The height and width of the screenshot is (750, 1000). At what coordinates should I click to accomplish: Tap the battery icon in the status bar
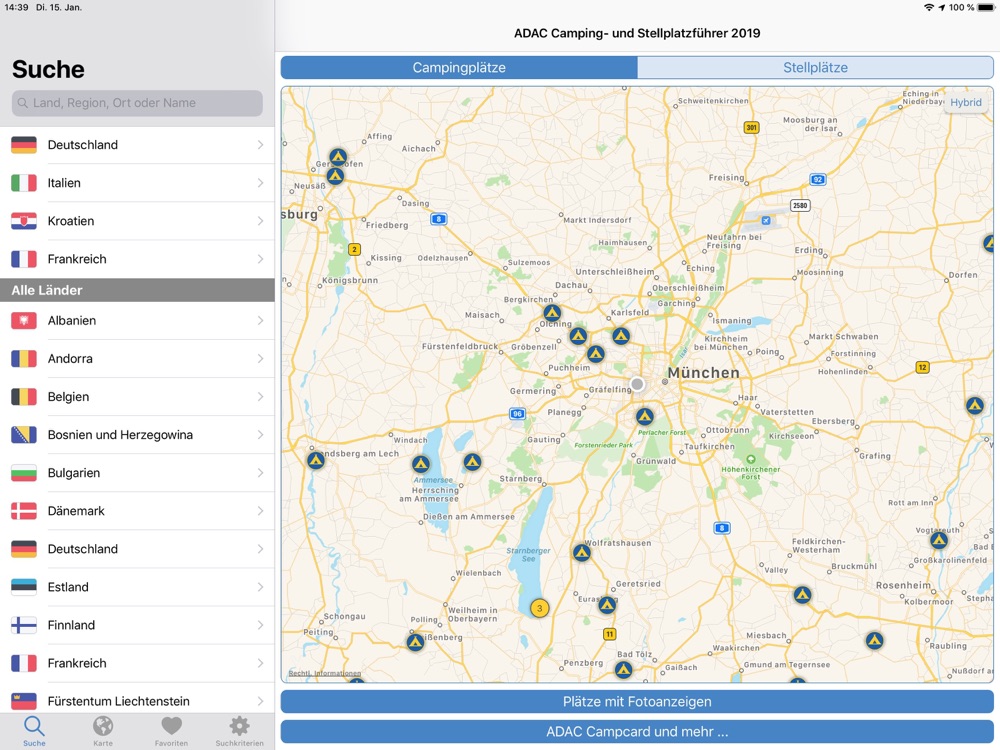(986, 8)
